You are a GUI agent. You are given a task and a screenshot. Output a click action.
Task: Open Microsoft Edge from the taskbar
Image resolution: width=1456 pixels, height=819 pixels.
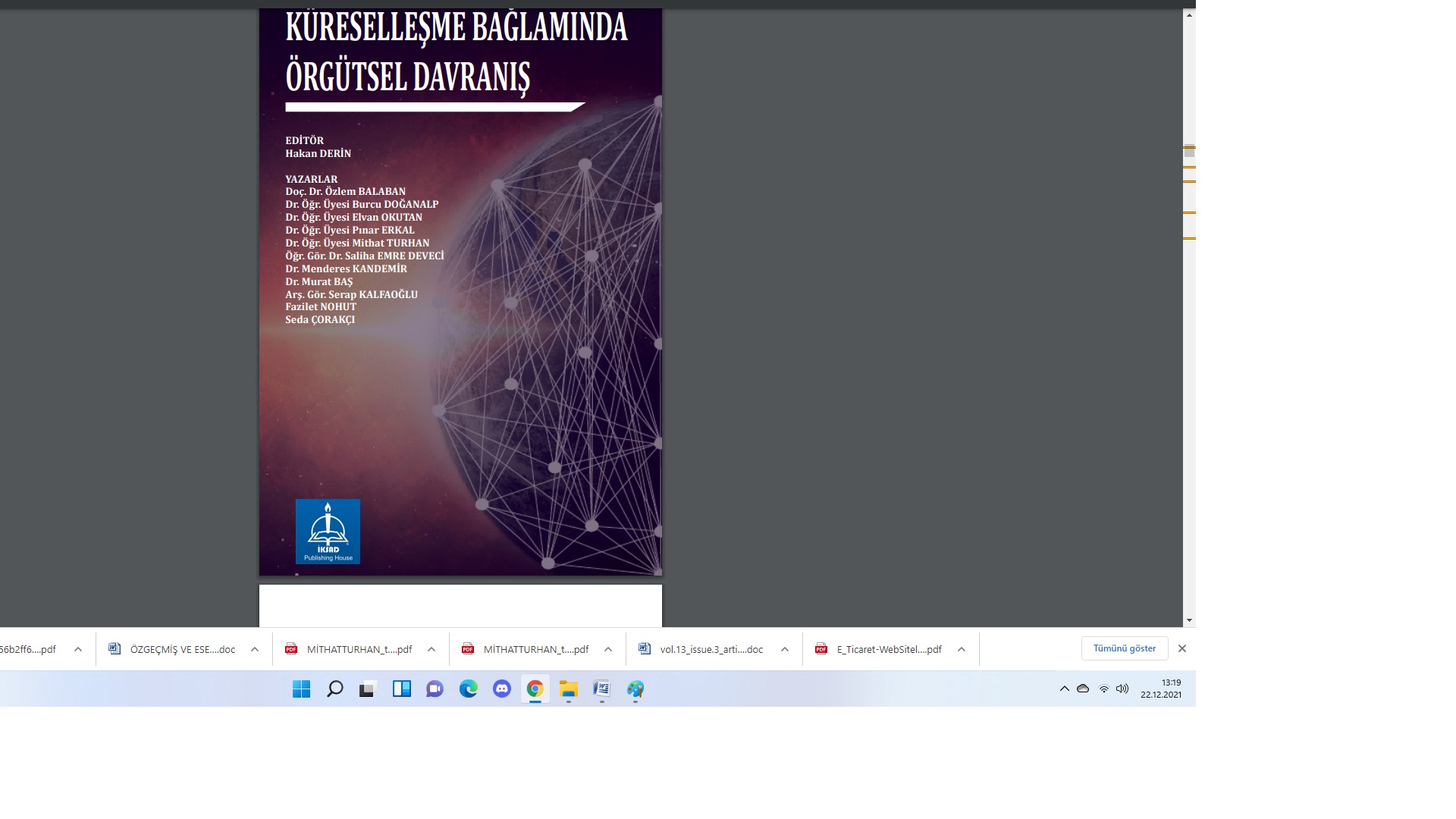[x=468, y=689]
